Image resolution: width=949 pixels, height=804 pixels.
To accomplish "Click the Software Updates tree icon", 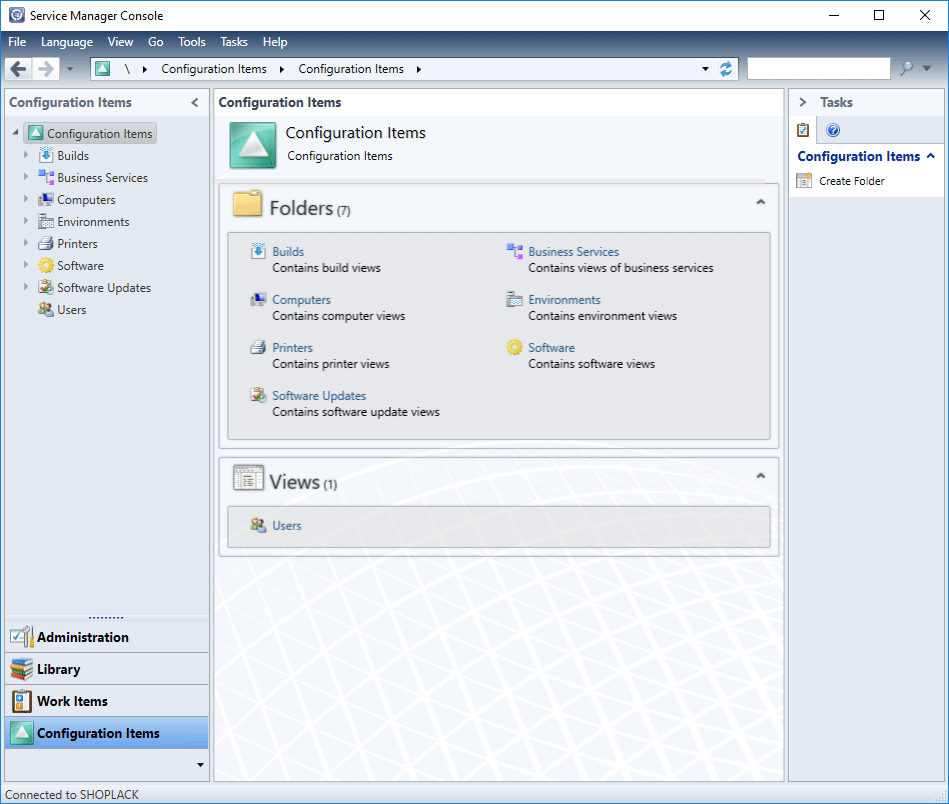I will 46,288.
